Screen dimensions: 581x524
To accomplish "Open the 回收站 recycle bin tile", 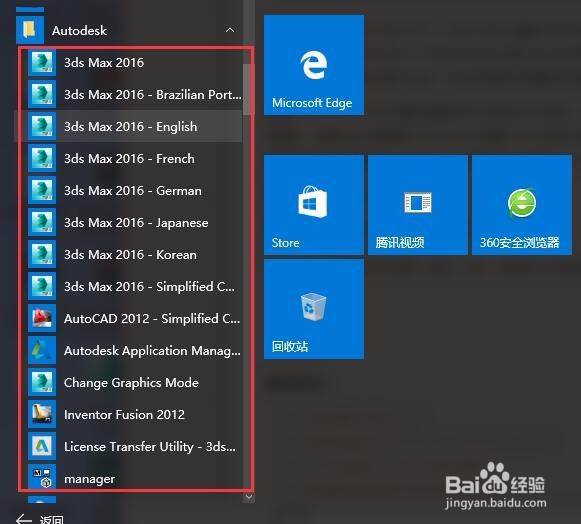I will pyautogui.click(x=313, y=309).
